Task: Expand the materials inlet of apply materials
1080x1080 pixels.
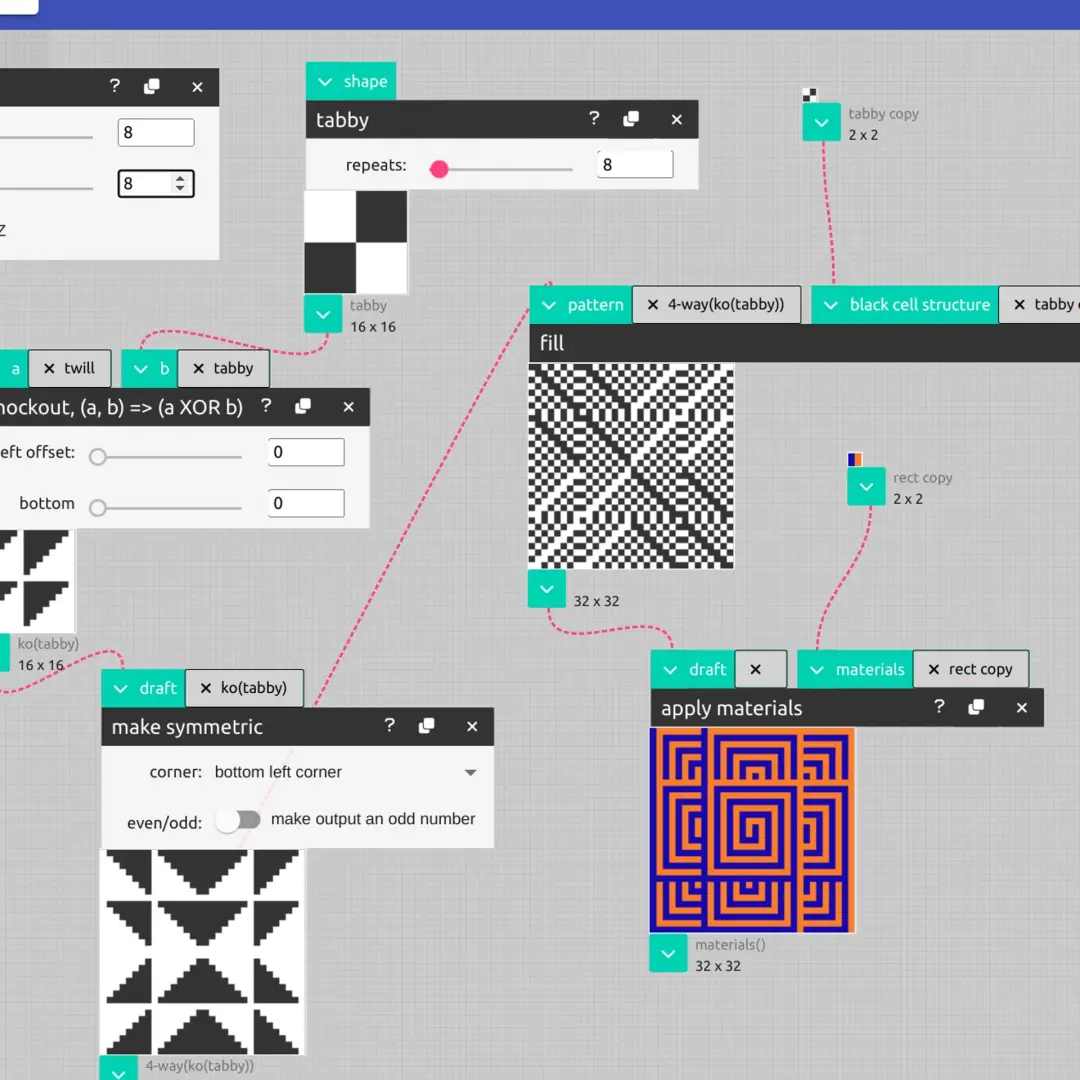Action: (x=855, y=669)
